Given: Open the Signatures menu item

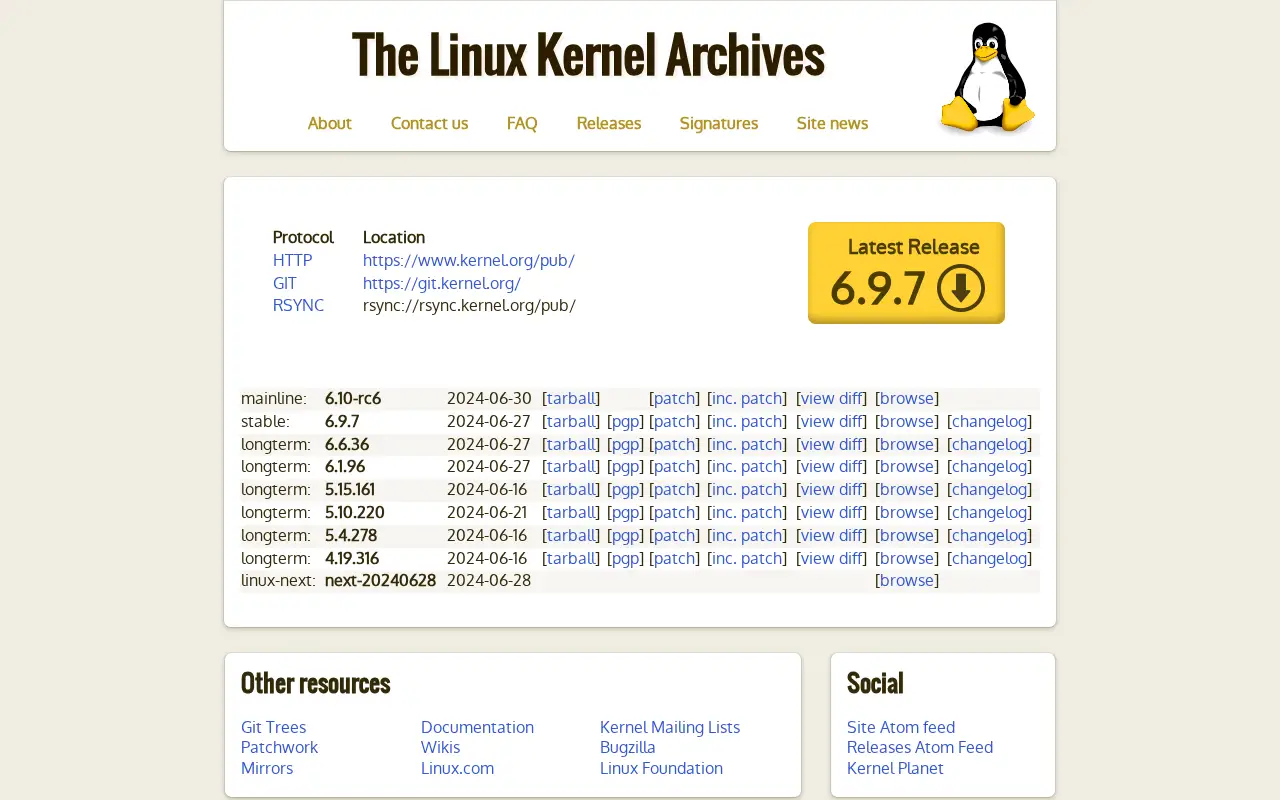Looking at the screenshot, I should click(718, 123).
